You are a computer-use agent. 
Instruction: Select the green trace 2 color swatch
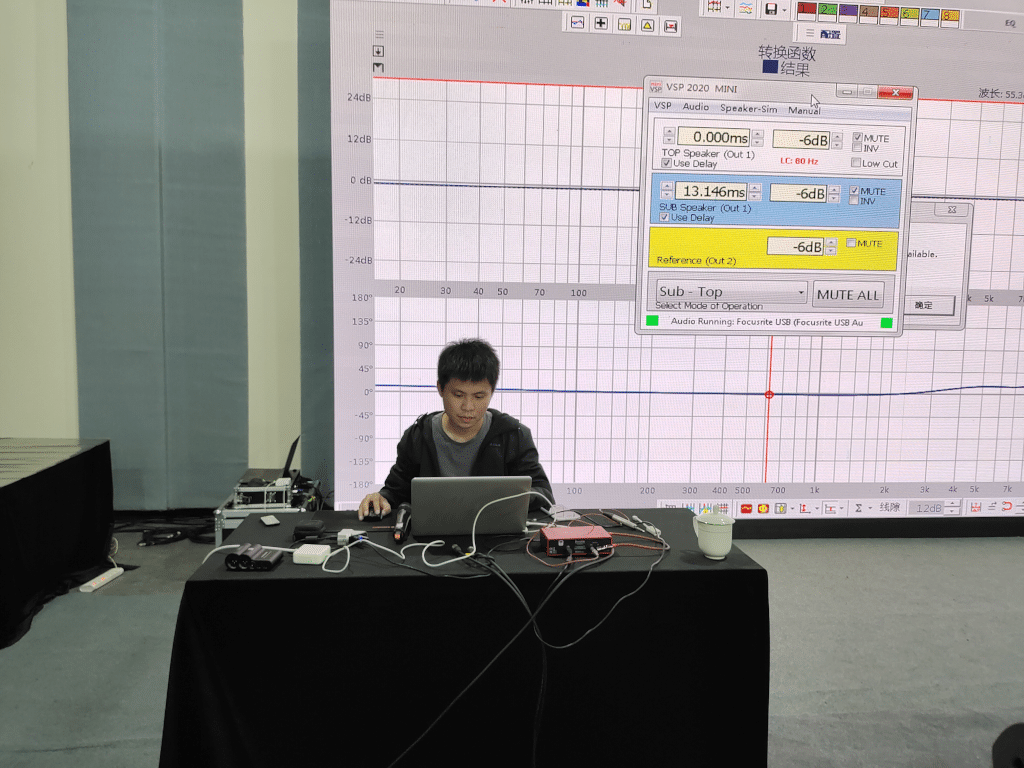pyautogui.click(x=827, y=11)
